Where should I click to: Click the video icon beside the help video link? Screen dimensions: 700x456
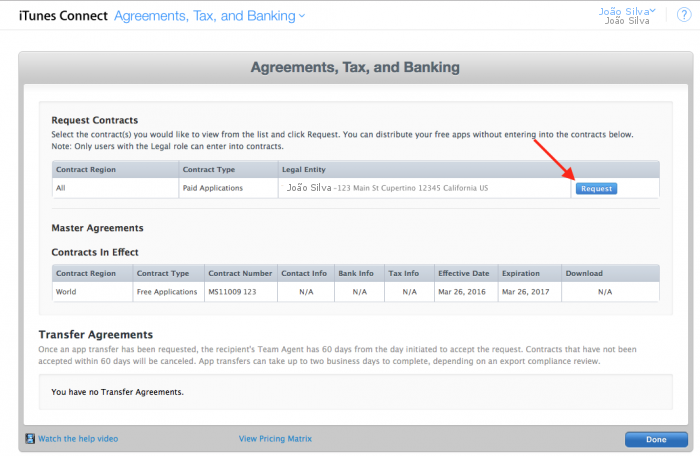coord(30,438)
